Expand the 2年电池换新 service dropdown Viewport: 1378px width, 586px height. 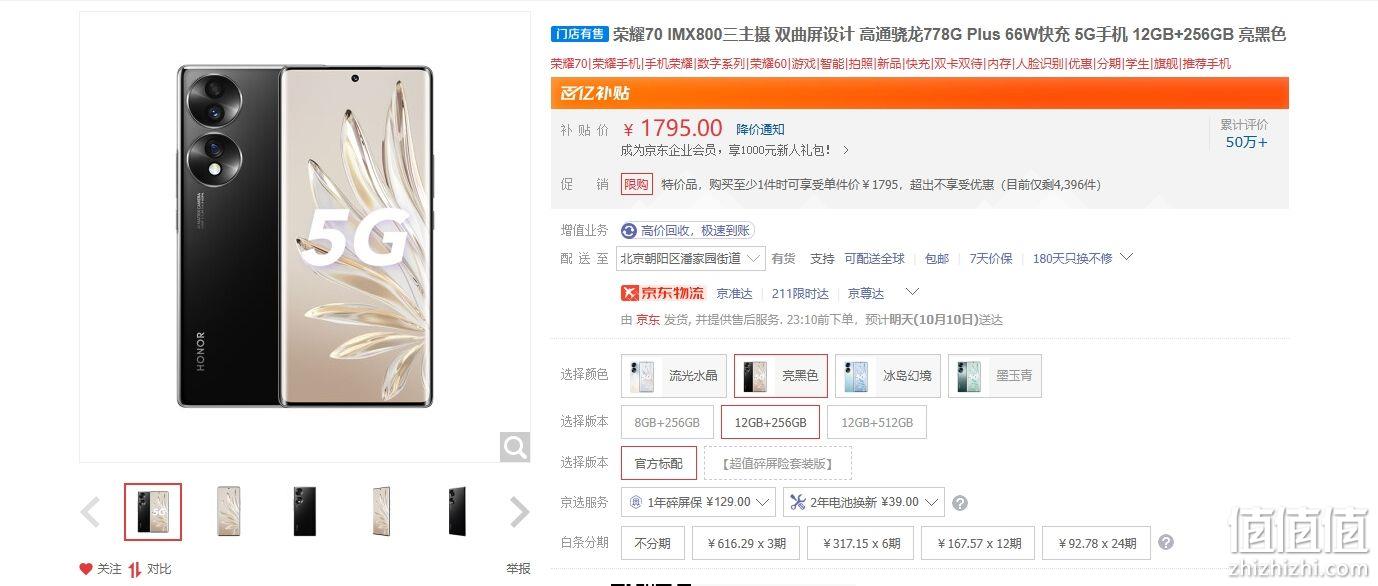tap(864, 502)
